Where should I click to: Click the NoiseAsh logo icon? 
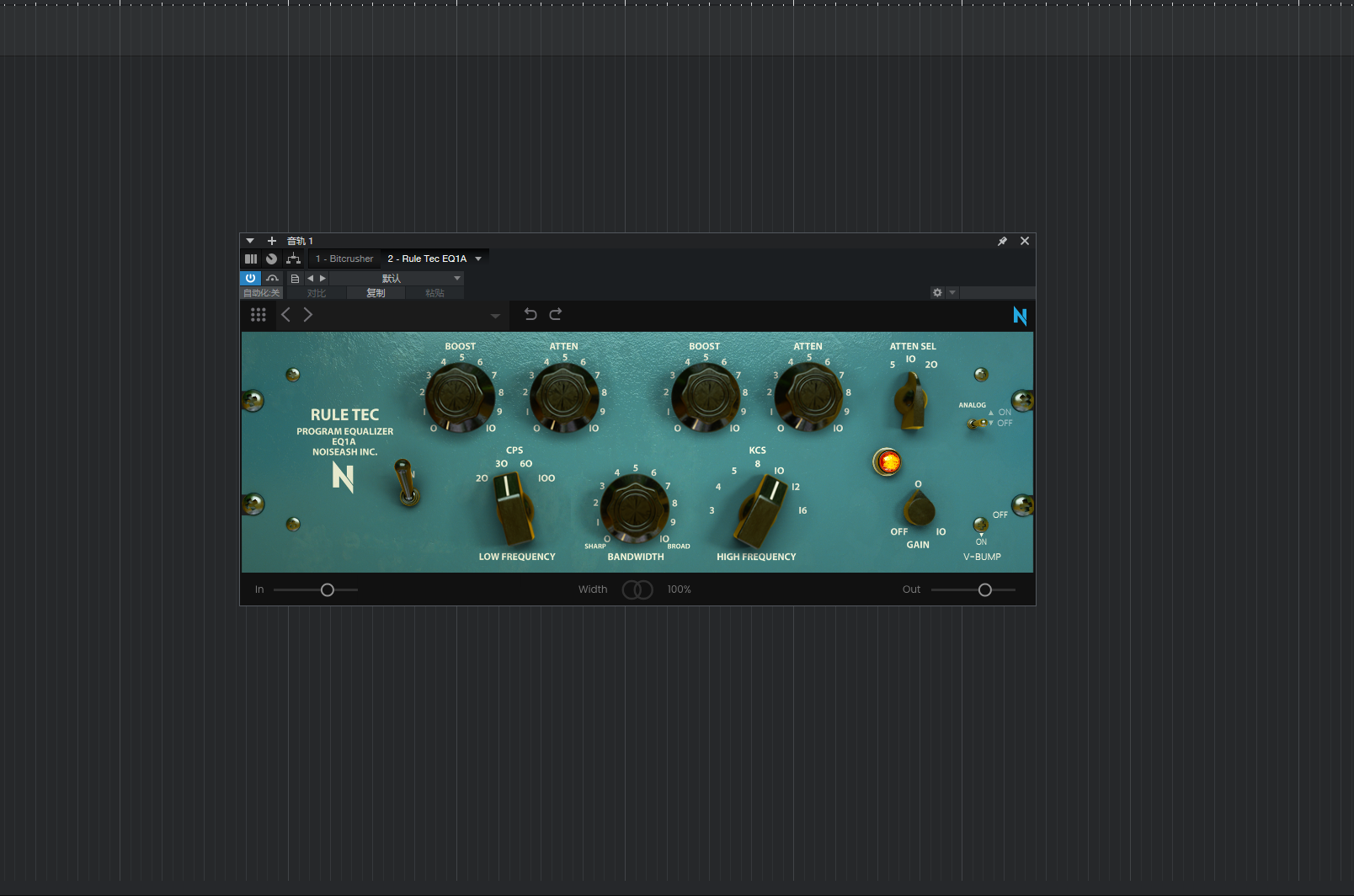tap(1020, 317)
